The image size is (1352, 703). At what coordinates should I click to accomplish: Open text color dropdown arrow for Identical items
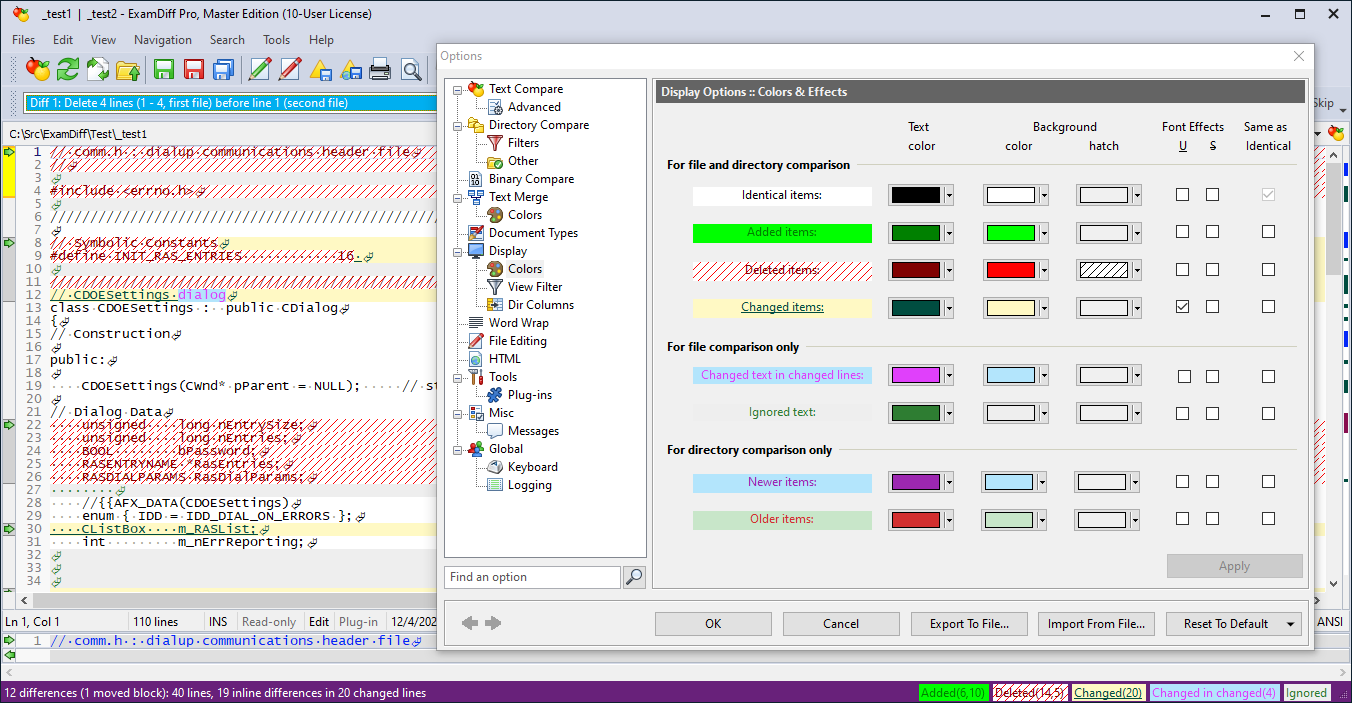click(949, 195)
